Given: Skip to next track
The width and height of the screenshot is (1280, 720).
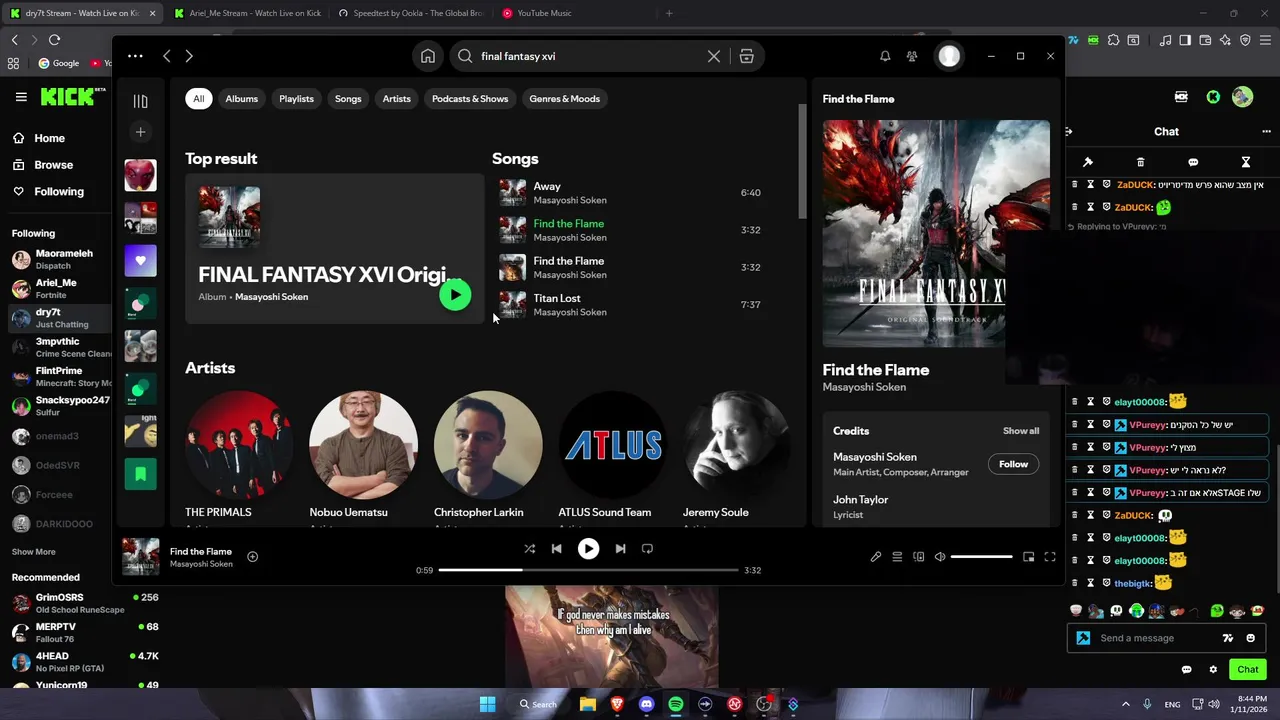Looking at the screenshot, I should [620, 549].
